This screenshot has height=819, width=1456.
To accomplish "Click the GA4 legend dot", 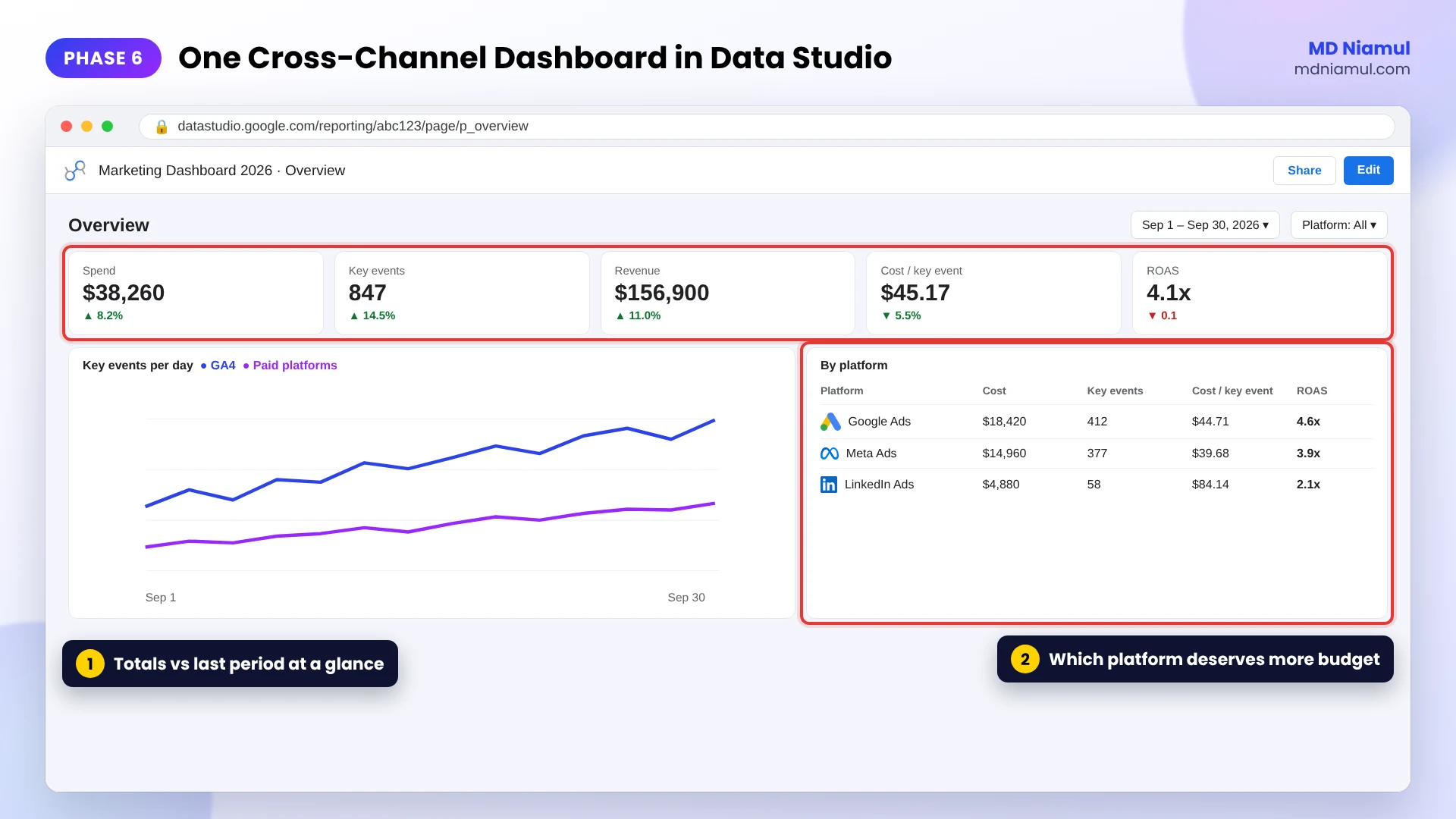I will click(203, 366).
